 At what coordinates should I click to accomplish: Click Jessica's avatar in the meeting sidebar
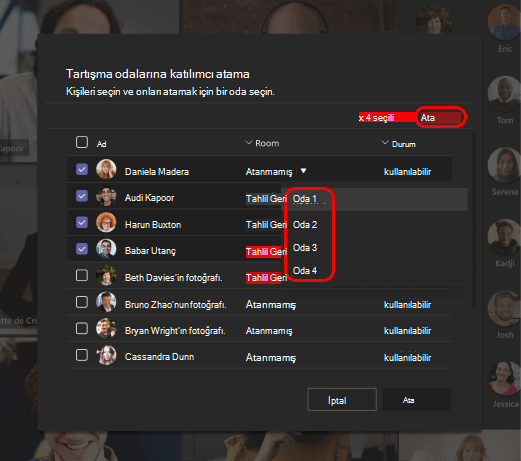coord(504,379)
